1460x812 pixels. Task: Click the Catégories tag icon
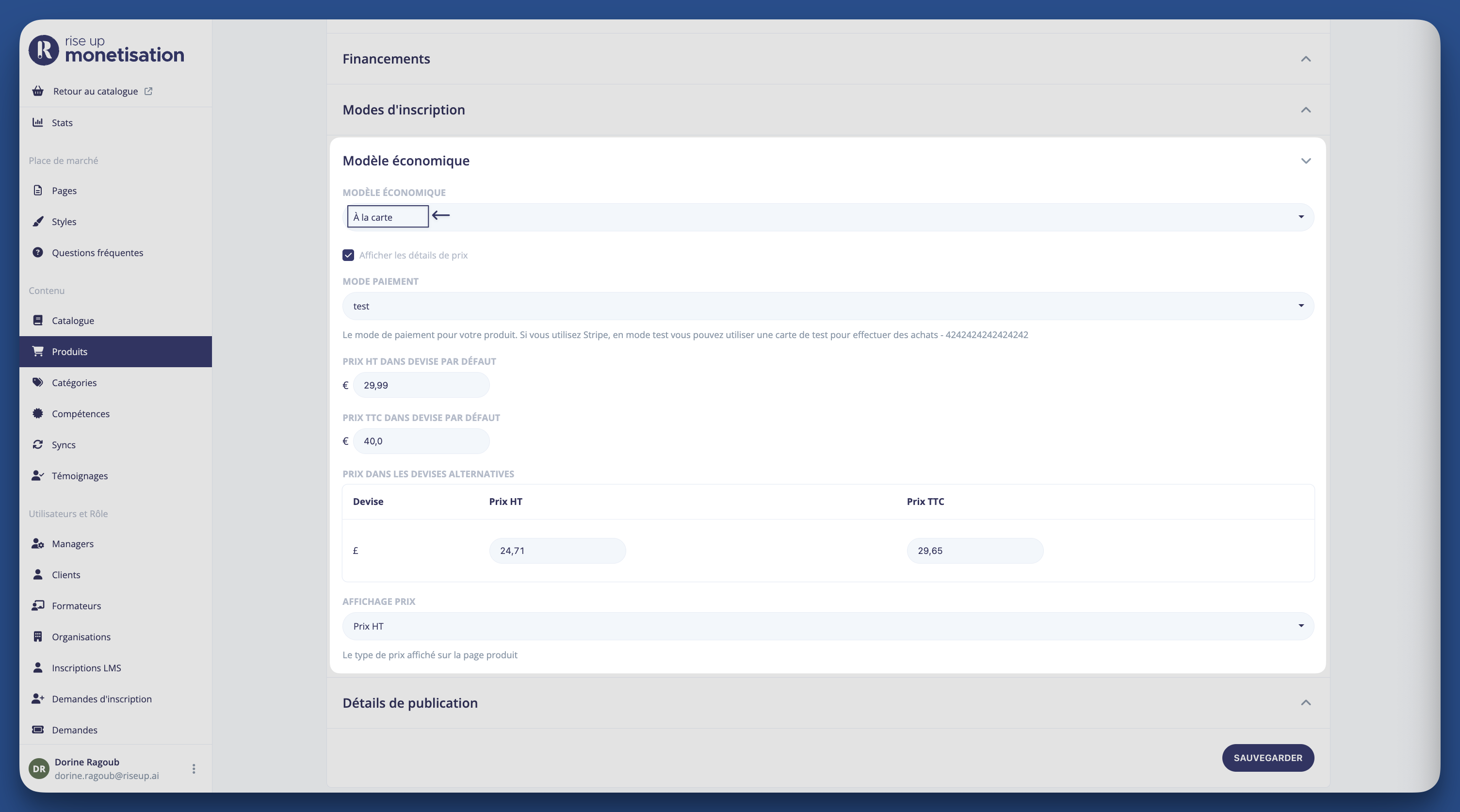click(x=37, y=382)
